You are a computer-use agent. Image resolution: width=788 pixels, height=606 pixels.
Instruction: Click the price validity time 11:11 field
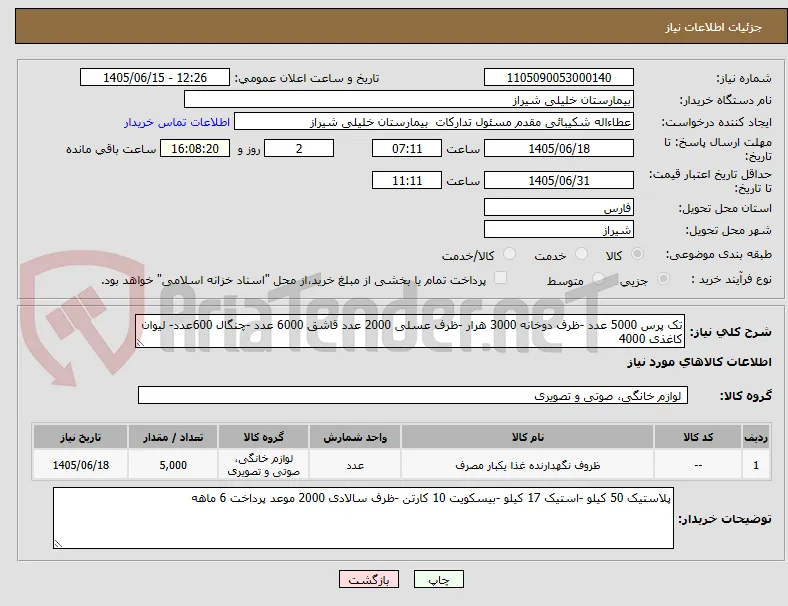click(x=407, y=180)
